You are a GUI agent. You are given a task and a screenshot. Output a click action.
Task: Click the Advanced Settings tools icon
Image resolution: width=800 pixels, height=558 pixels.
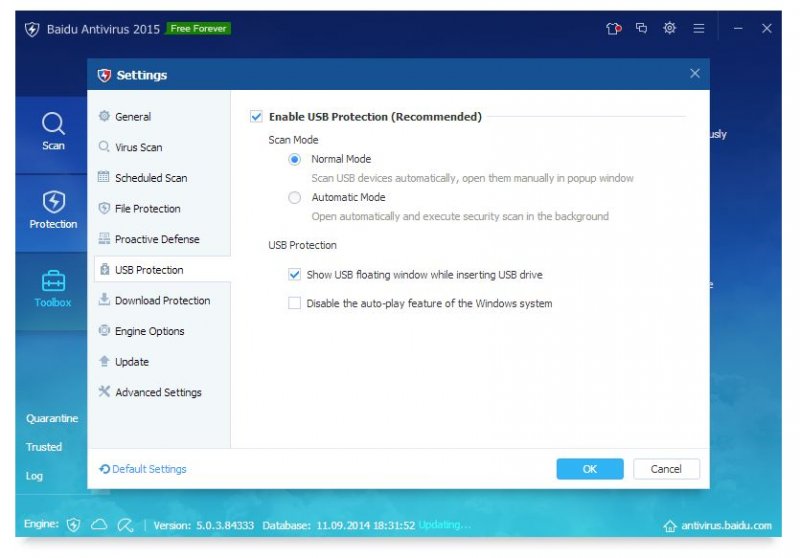point(104,391)
